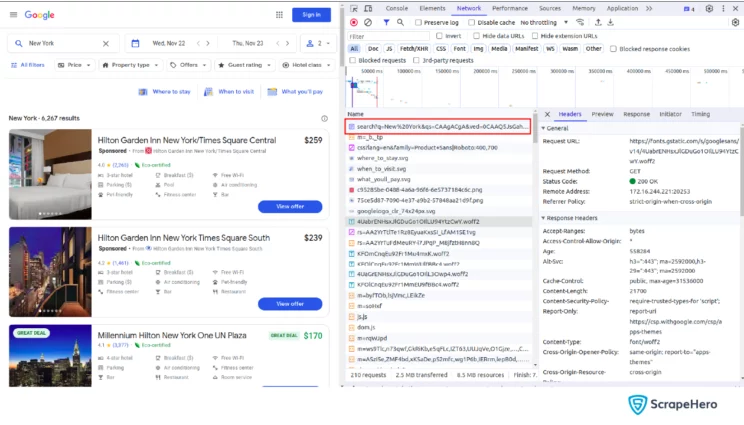Filter requests by Doc type
The height and width of the screenshot is (425, 744).
(373, 49)
